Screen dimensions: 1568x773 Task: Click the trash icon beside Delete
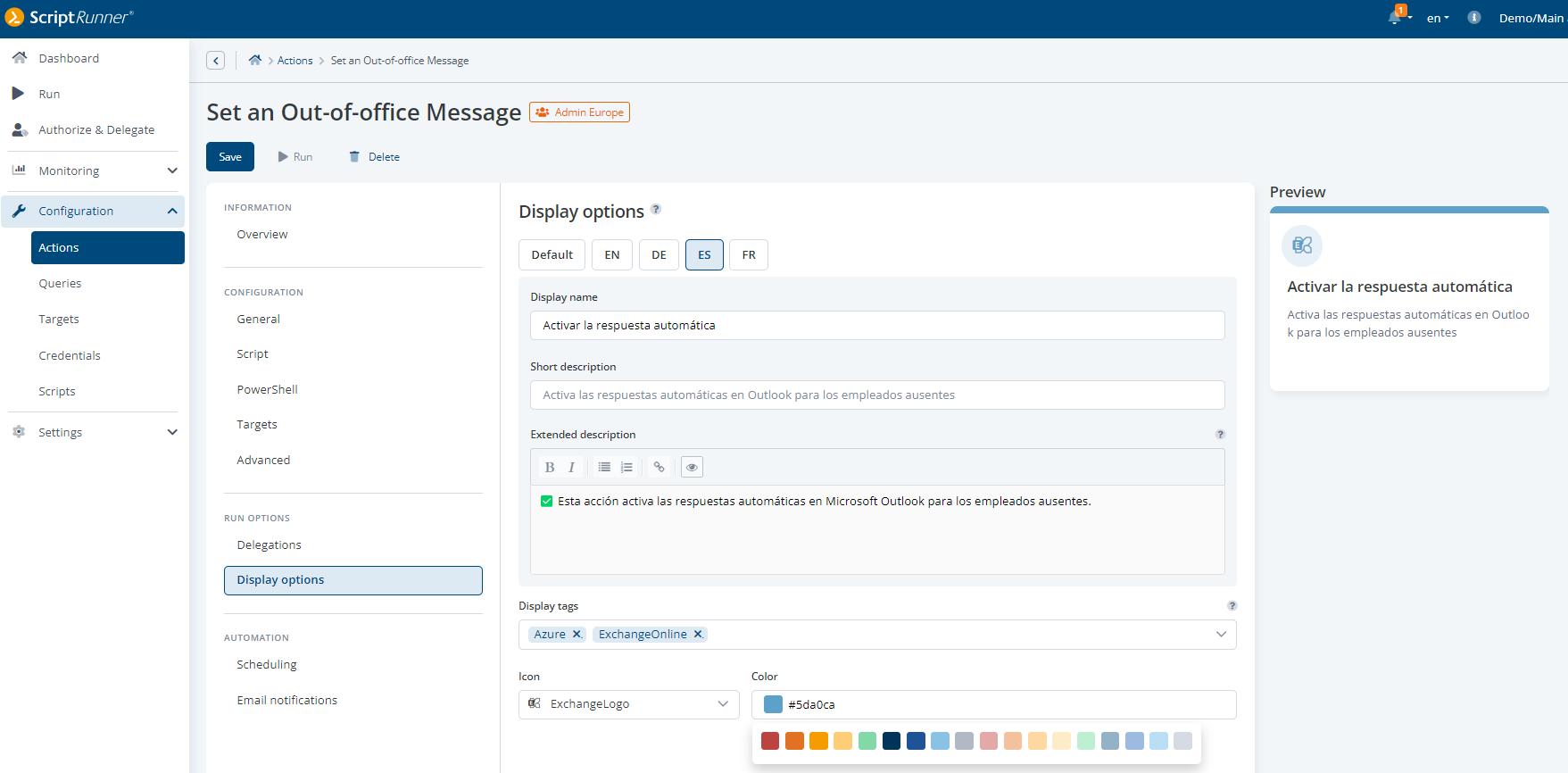pos(354,156)
